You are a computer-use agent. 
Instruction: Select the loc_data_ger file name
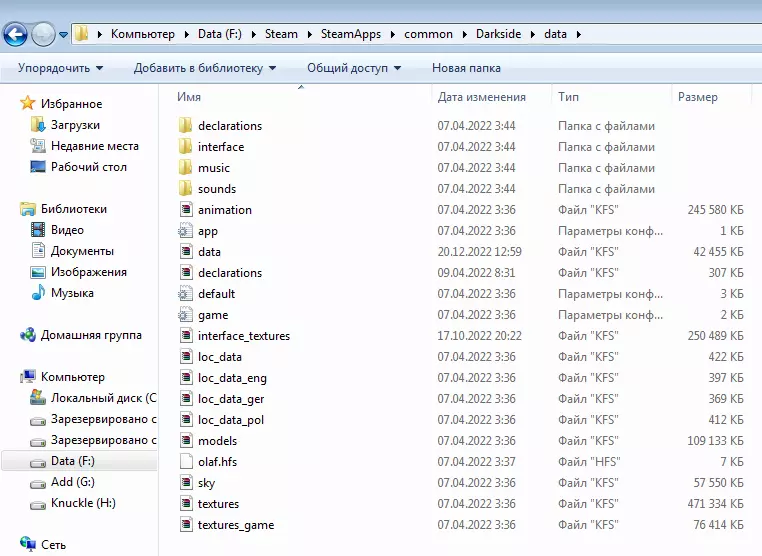pos(231,399)
